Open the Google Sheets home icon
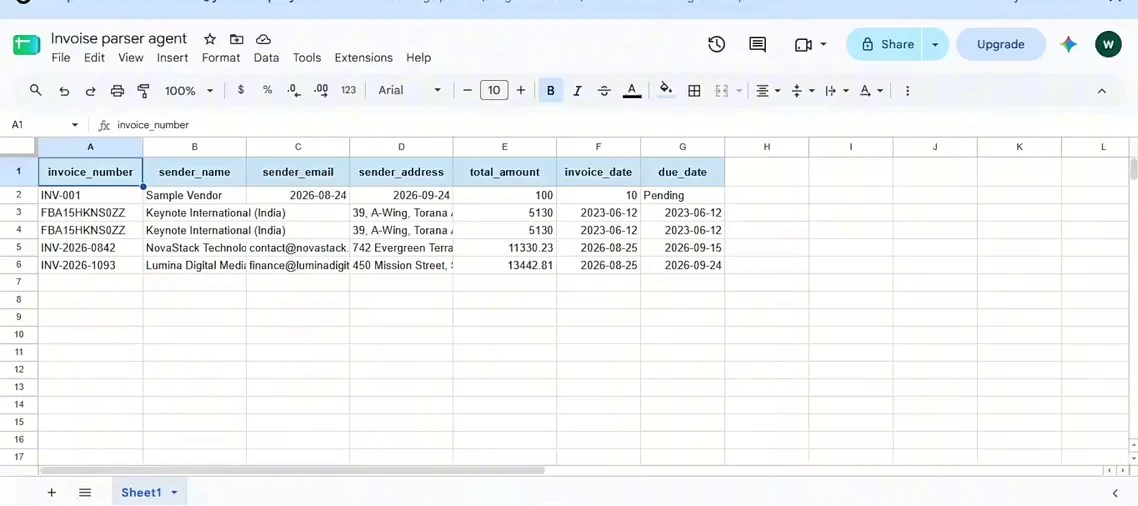Image resolution: width=1138 pixels, height=506 pixels. coord(27,45)
